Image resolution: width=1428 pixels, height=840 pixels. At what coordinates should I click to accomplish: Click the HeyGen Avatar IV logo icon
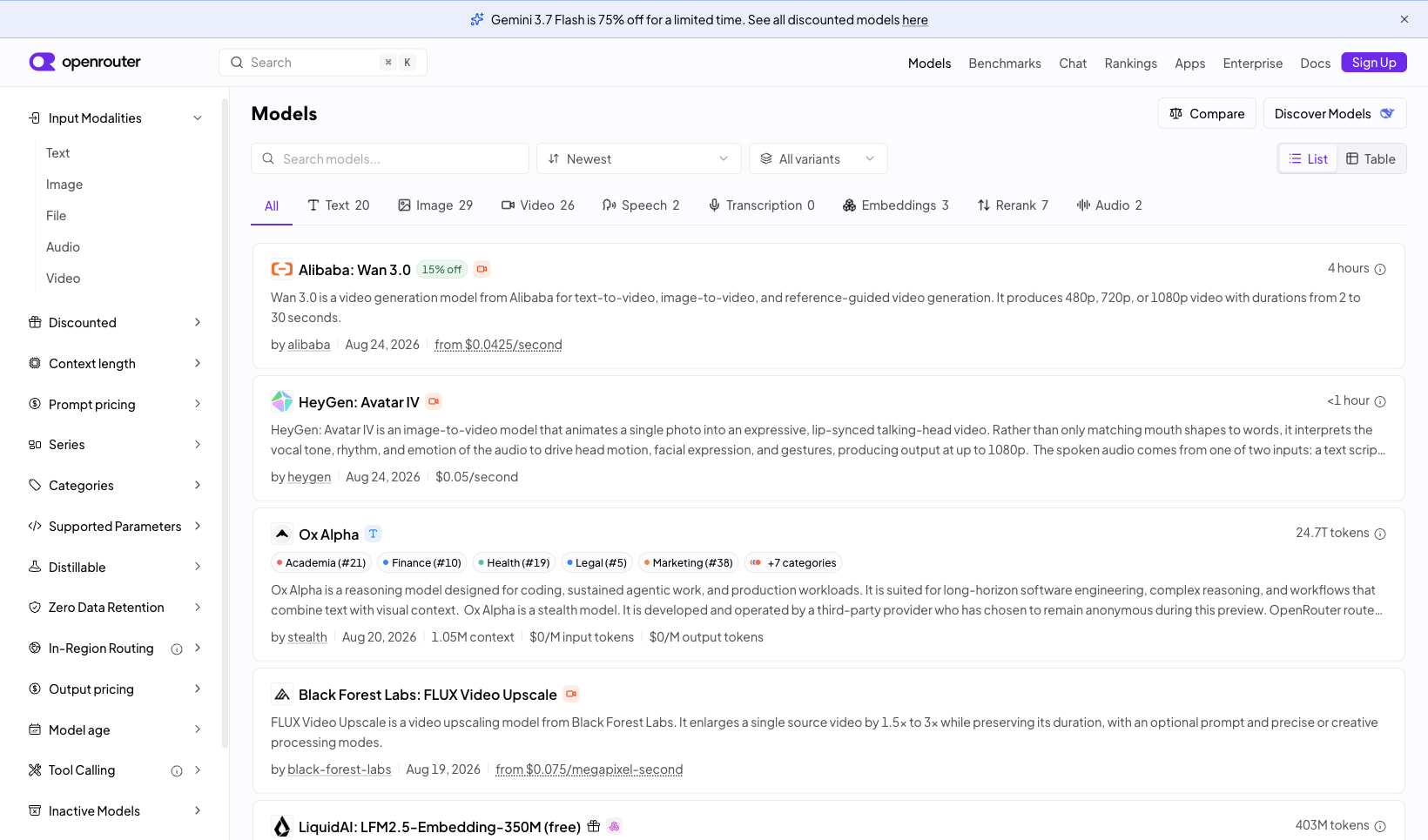(282, 401)
